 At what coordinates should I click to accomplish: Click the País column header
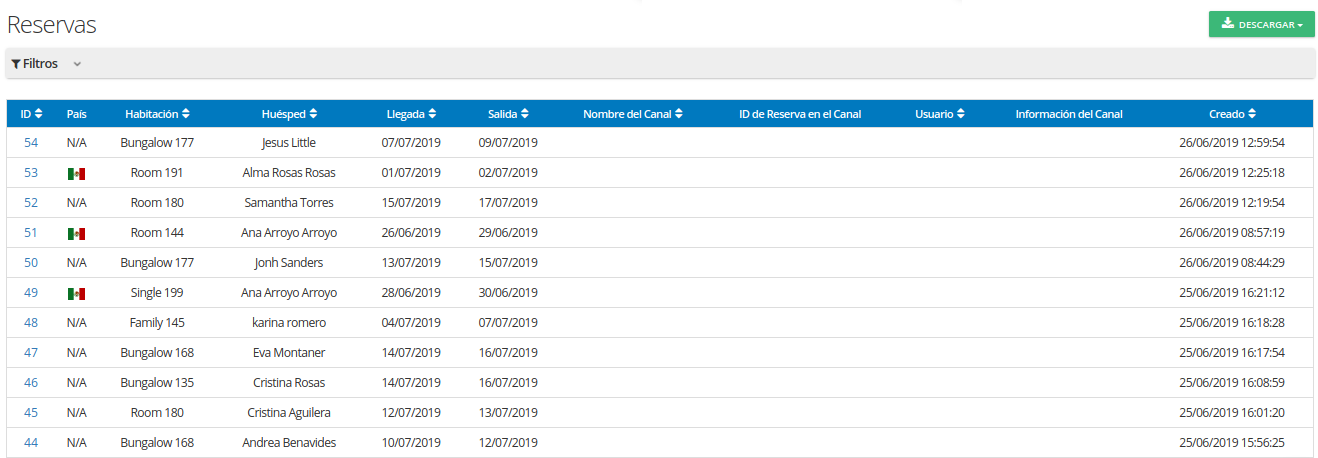click(77, 114)
